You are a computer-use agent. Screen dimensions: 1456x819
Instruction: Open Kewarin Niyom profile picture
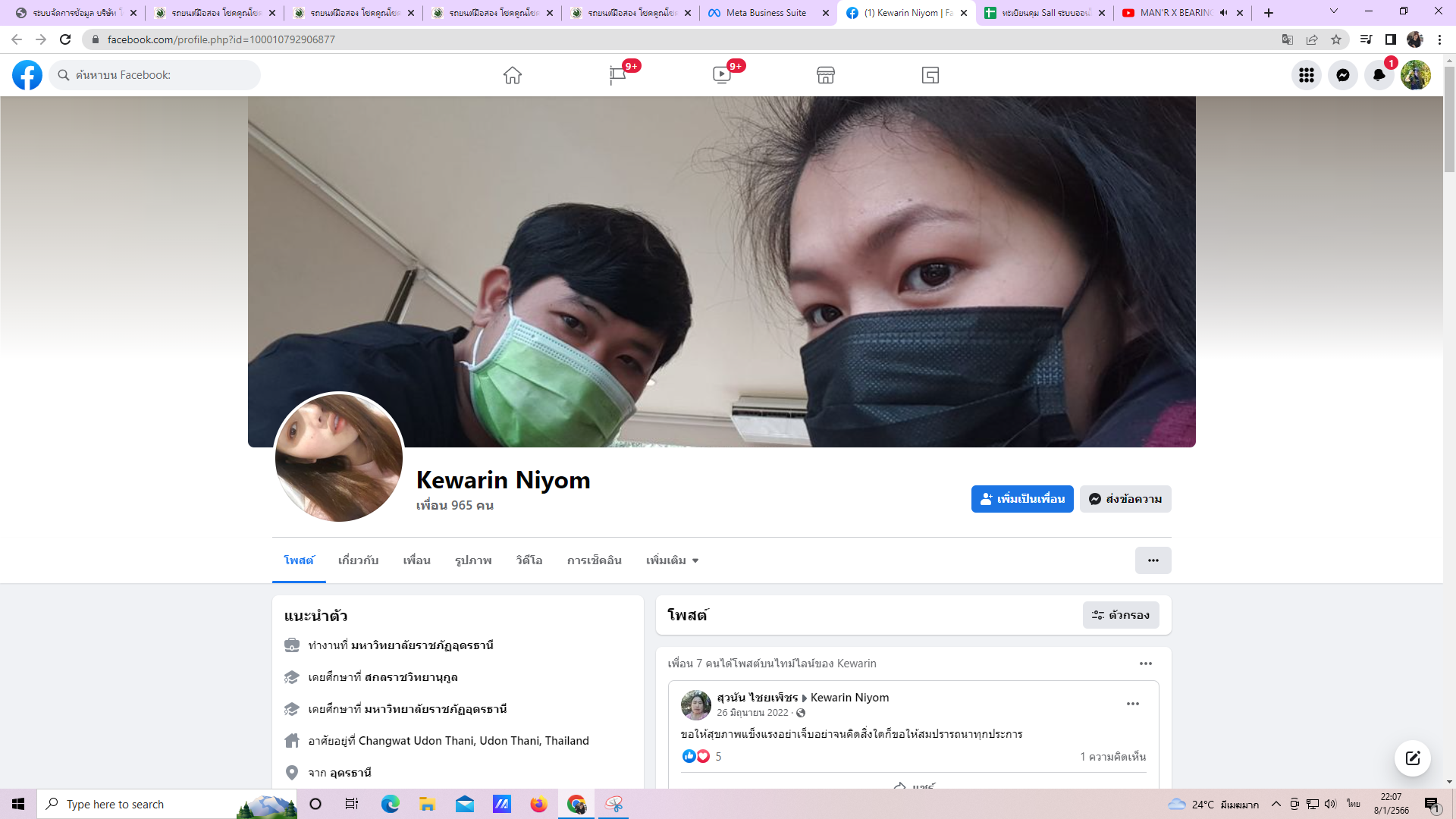coord(339,457)
